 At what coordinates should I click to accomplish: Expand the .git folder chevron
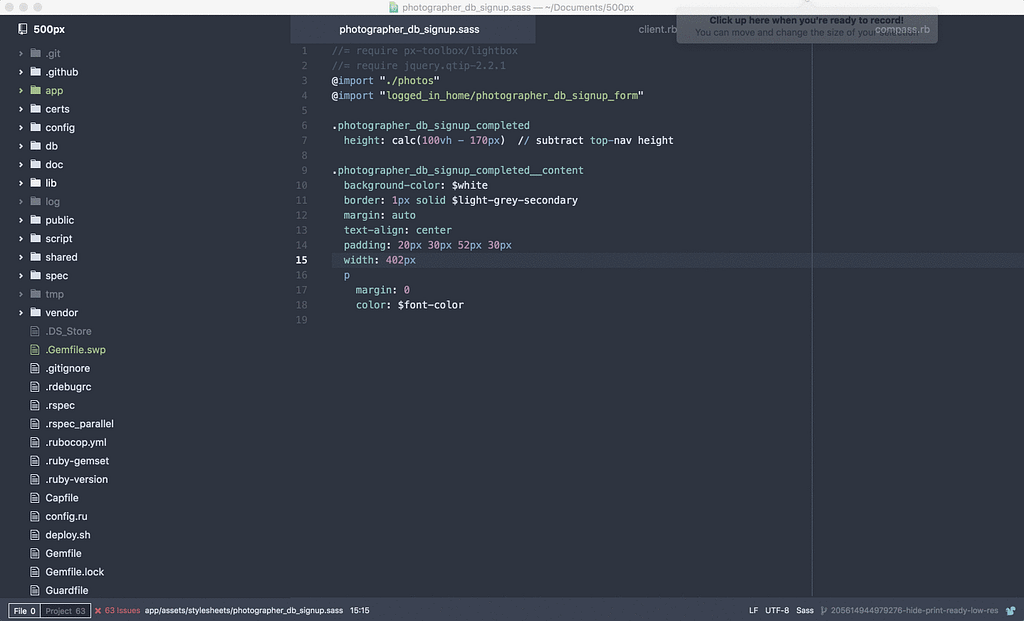[x=21, y=54]
